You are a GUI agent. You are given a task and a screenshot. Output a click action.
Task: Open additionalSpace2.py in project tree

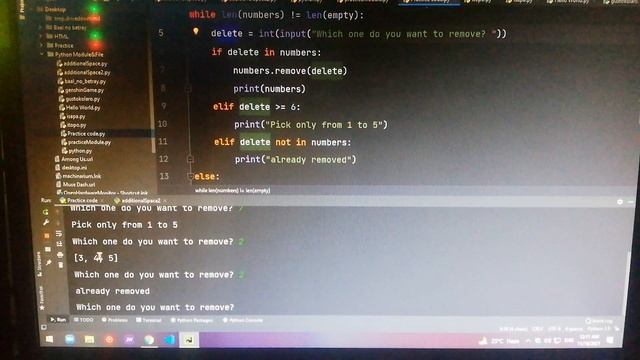(x=84, y=72)
